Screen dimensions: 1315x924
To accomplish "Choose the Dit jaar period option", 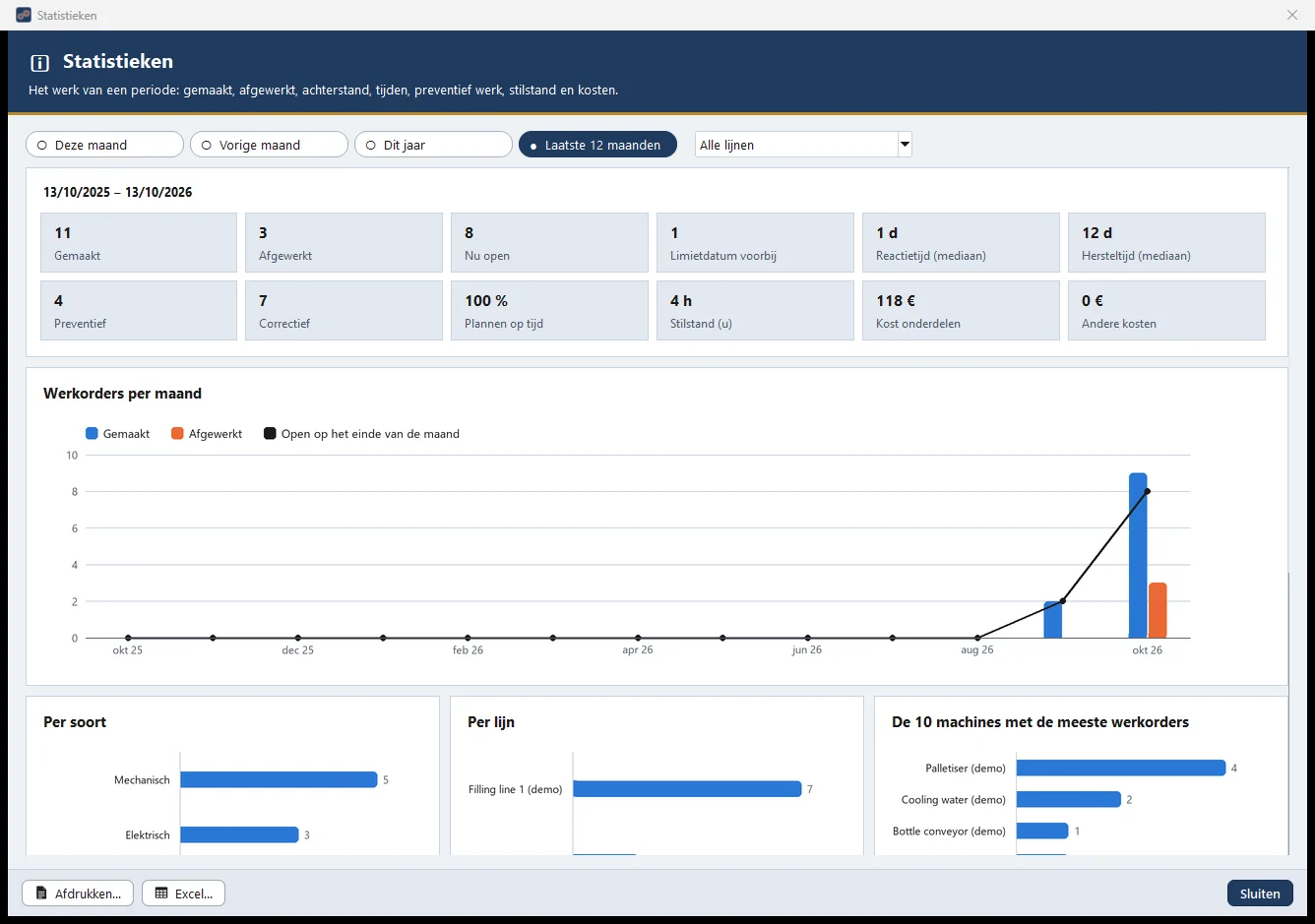I will coord(433,145).
